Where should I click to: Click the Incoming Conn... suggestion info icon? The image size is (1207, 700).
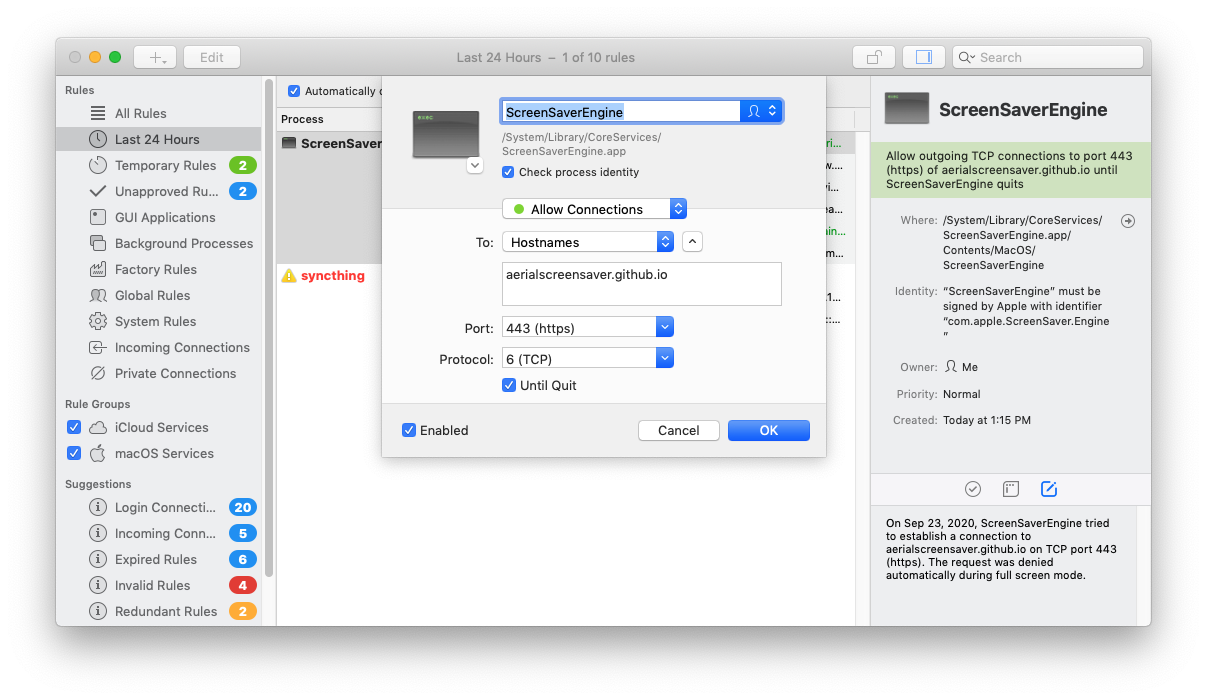tap(98, 533)
